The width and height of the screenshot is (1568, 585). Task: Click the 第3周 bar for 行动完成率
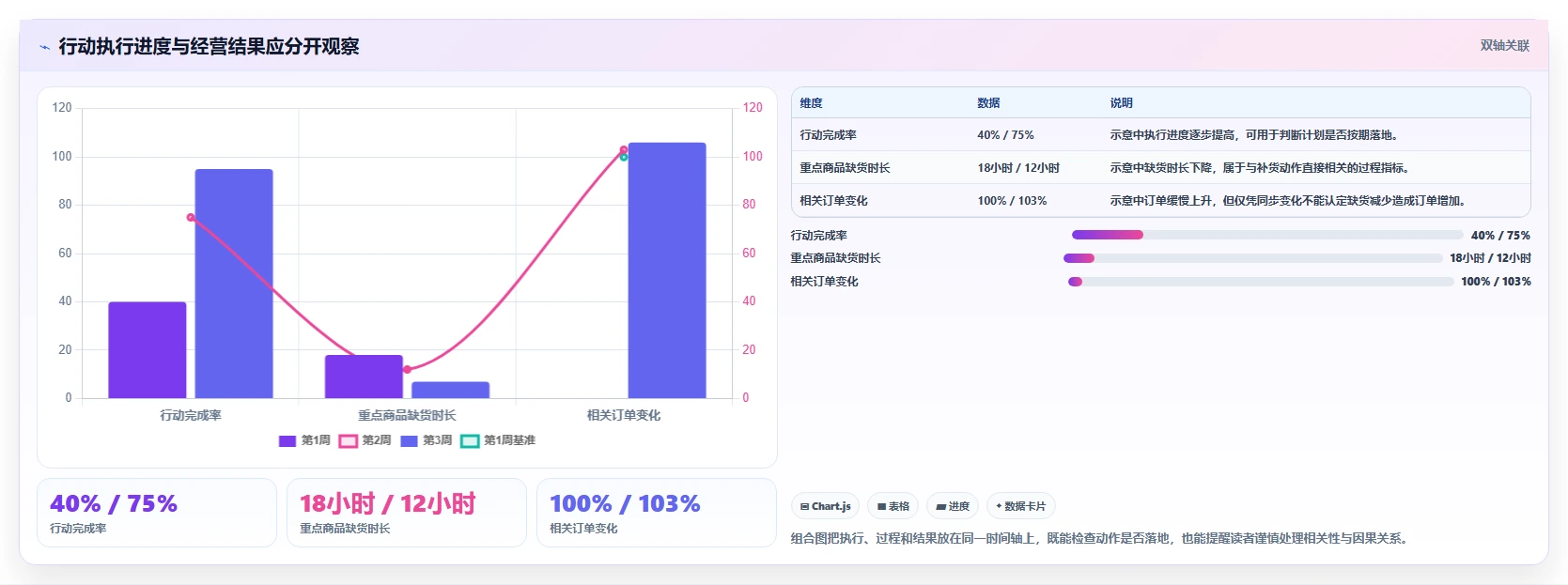pyautogui.click(x=234, y=284)
